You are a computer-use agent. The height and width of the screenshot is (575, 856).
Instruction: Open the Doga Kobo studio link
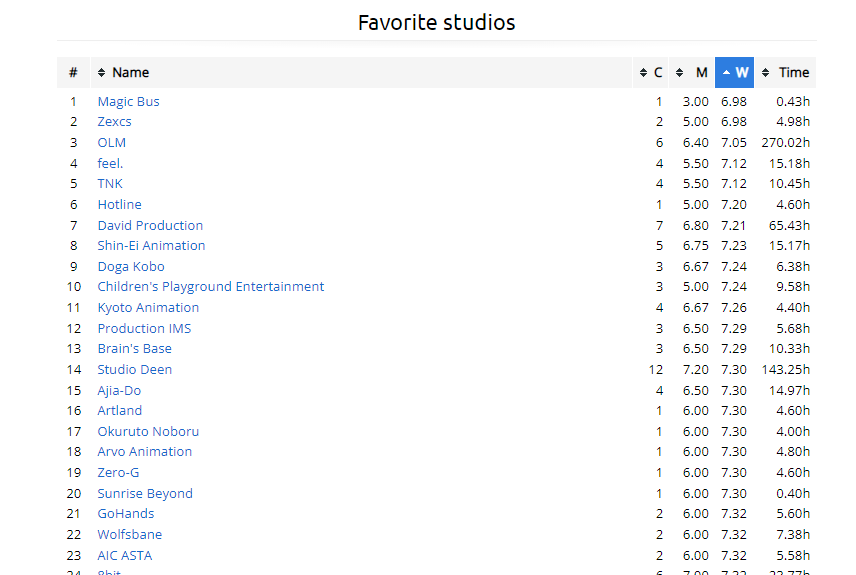131,266
